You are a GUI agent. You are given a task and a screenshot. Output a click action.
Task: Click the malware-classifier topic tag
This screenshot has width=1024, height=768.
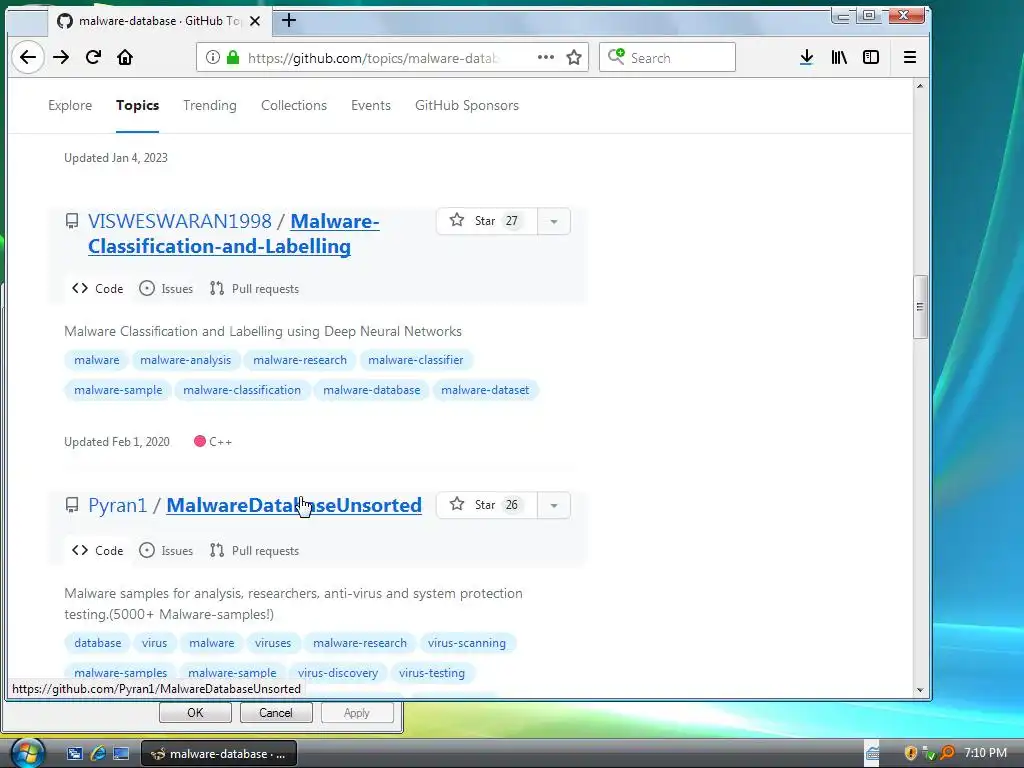click(x=415, y=360)
